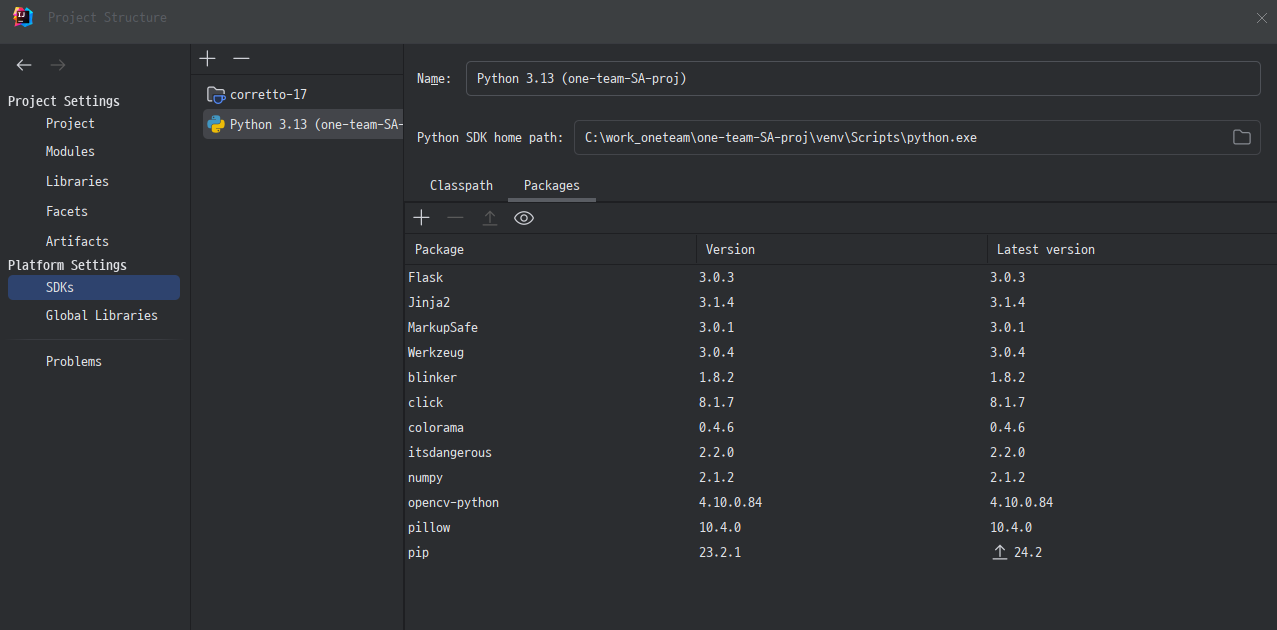1277x630 pixels.
Task: Open Facets settings page
Action: [67, 211]
